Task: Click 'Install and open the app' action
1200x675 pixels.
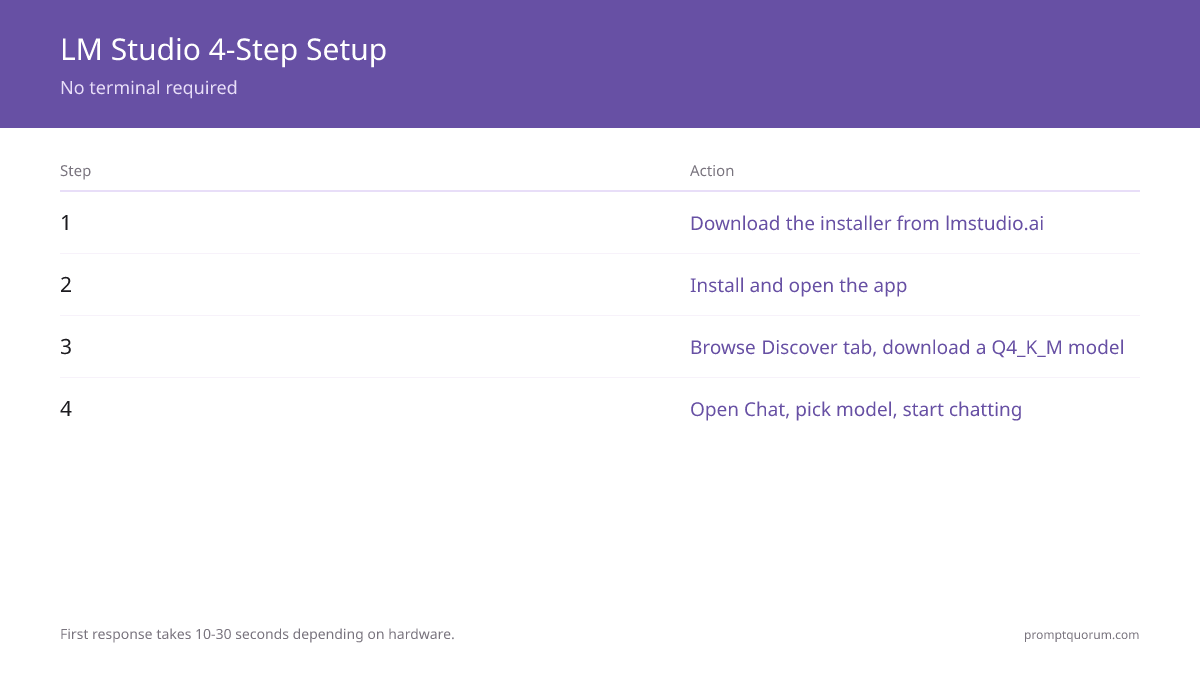Action: (798, 286)
